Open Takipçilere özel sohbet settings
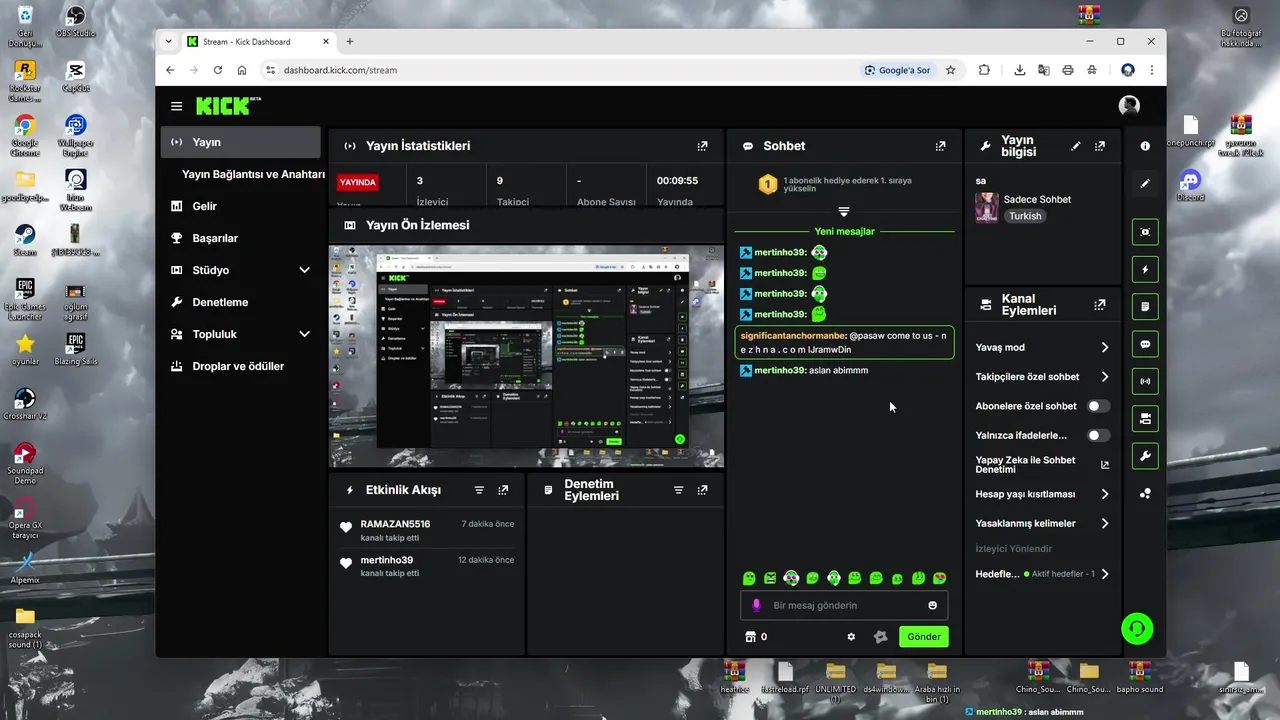Screen dimensions: 1280x720 (x=1042, y=377)
